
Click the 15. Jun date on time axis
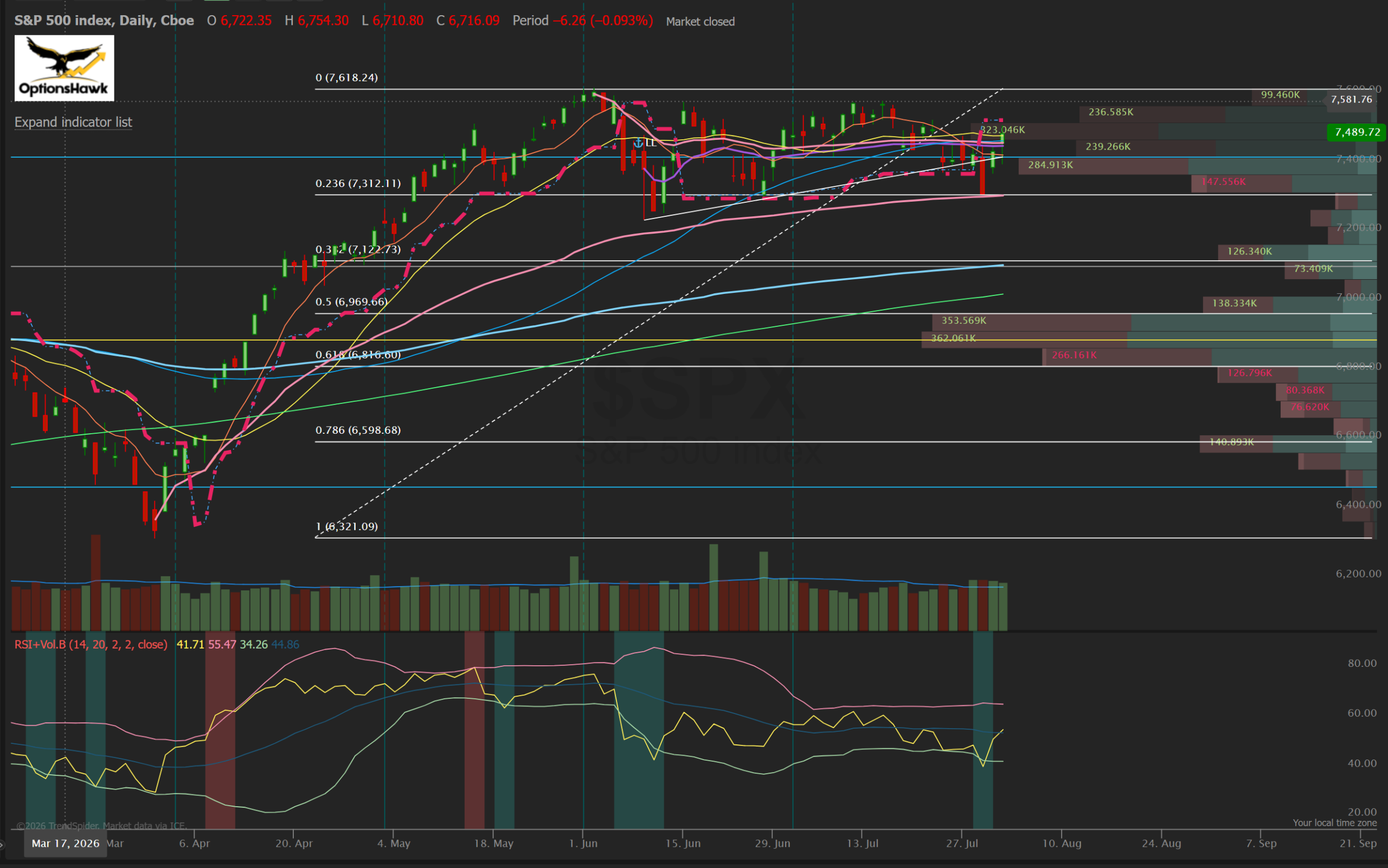683,843
